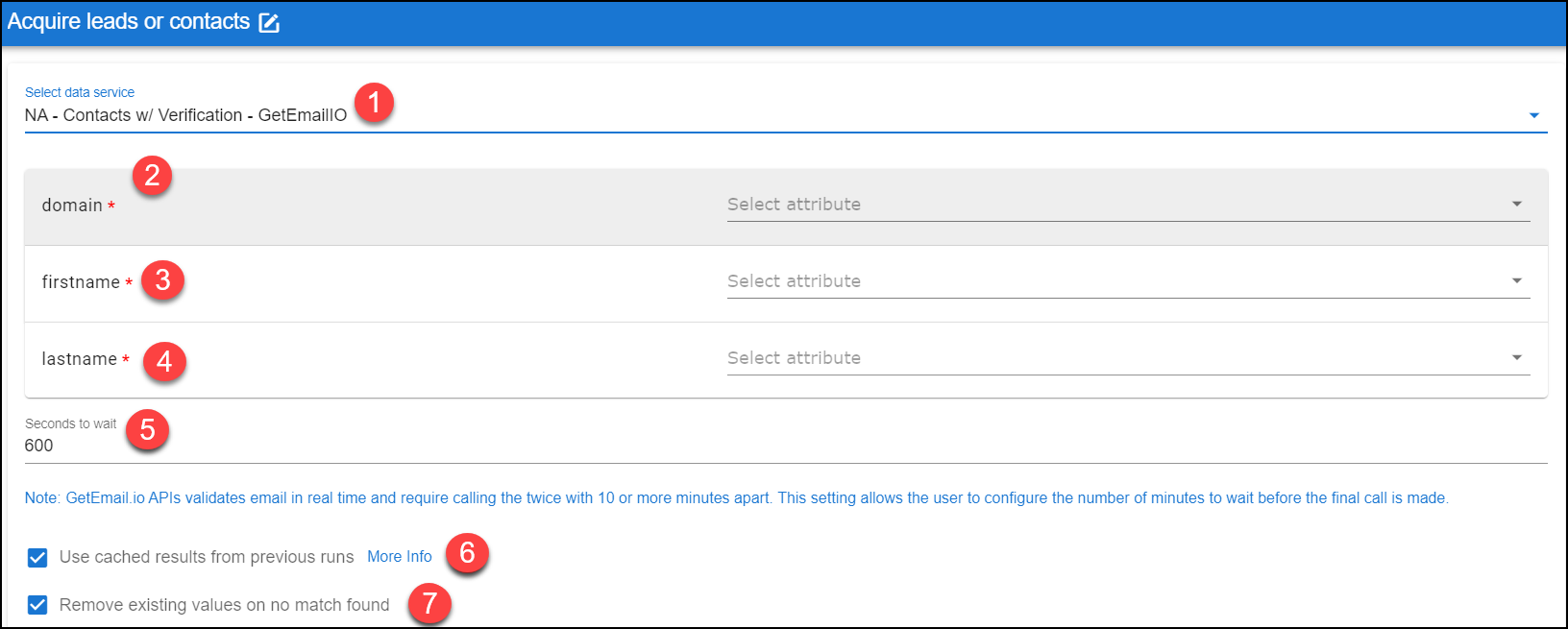Open domain Select attribute dropdown
Screen dimensions: 1568x629
tap(1128, 205)
